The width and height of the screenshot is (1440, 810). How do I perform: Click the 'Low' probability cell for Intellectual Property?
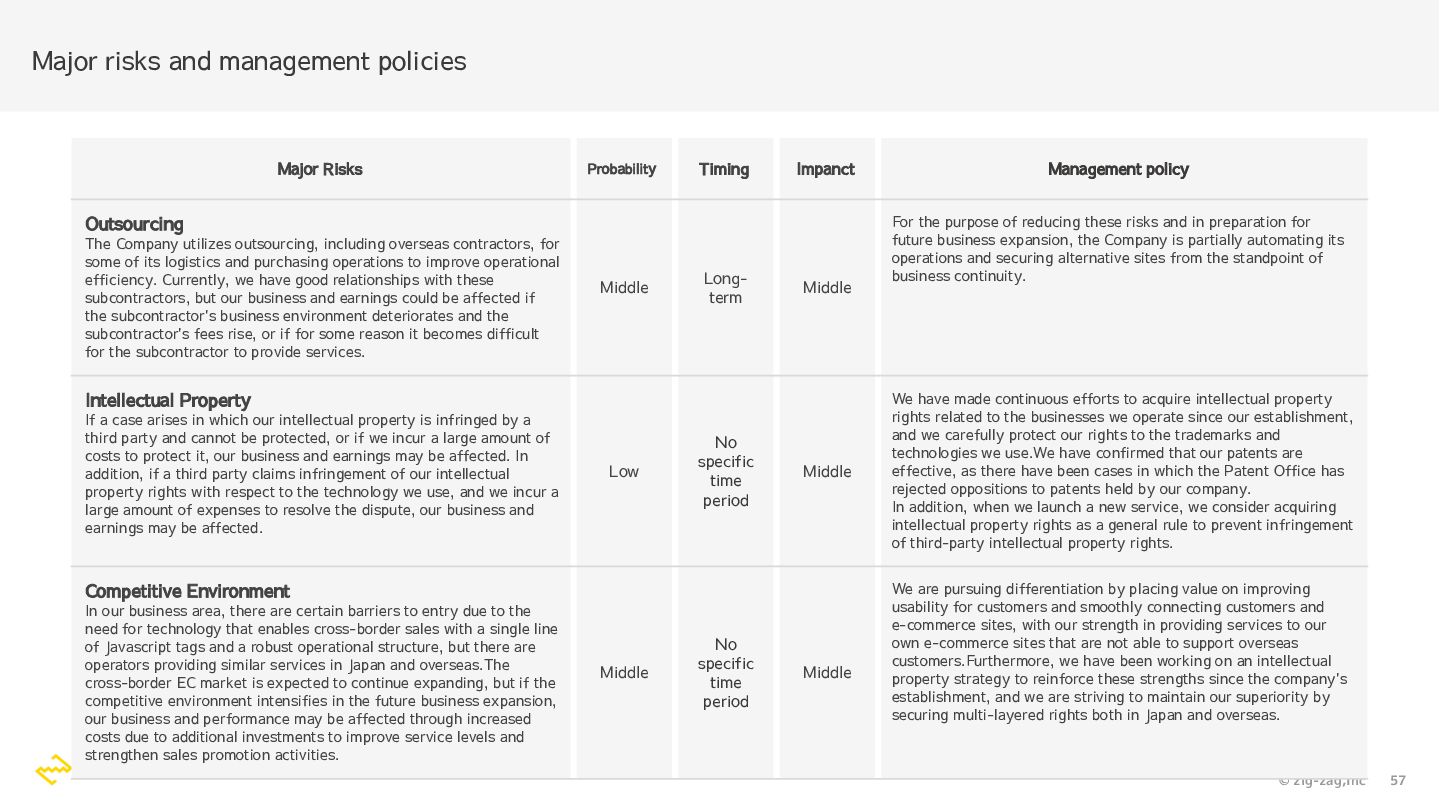click(624, 471)
